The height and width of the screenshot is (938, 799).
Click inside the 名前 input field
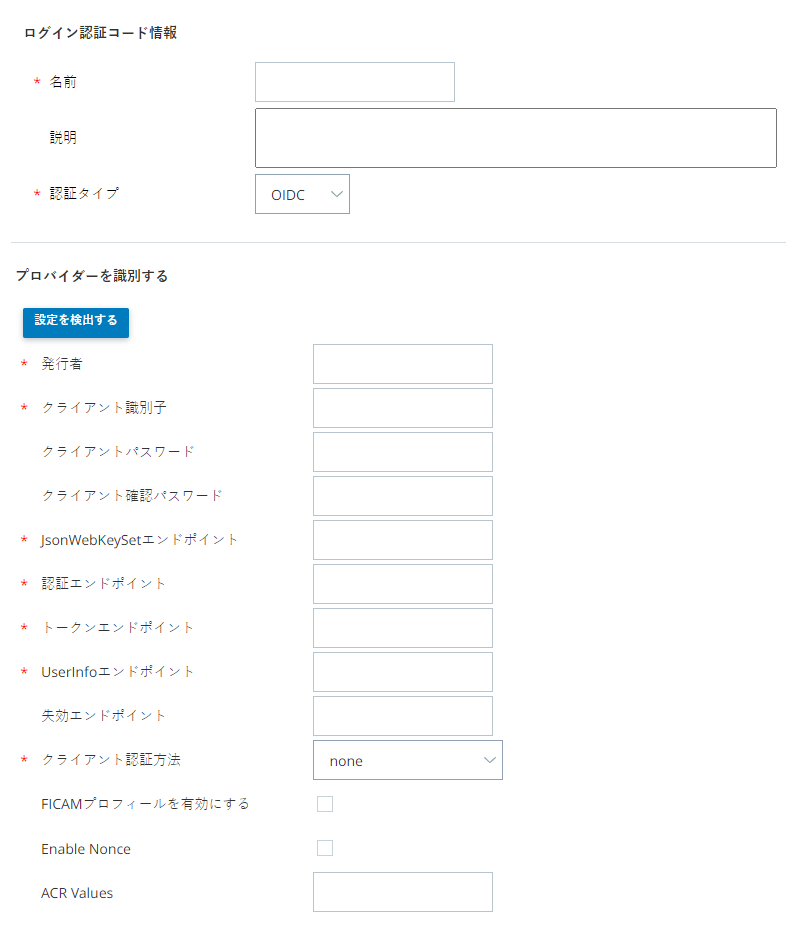click(354, 82)
